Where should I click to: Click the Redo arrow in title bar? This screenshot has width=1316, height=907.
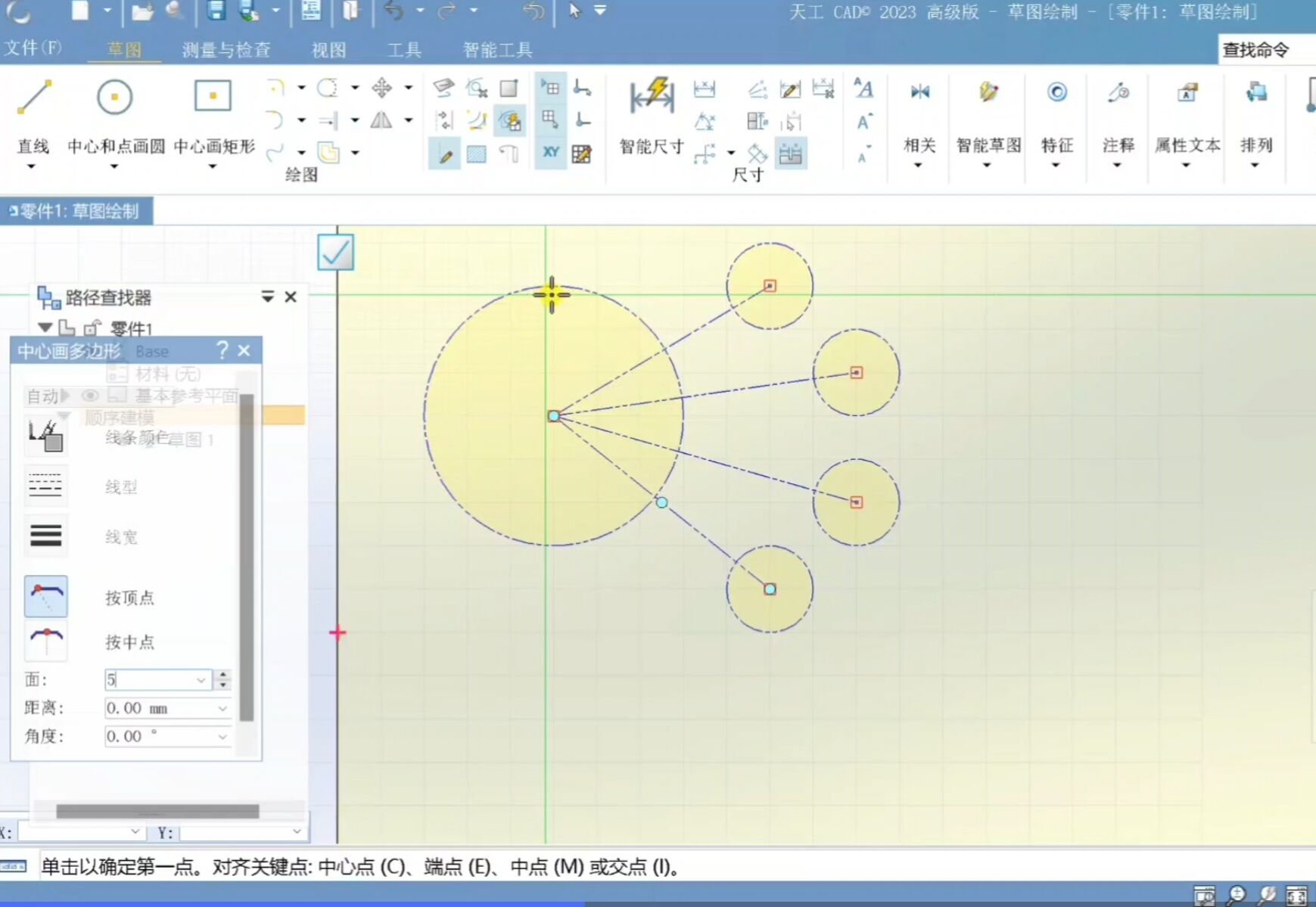pos(447,11)
